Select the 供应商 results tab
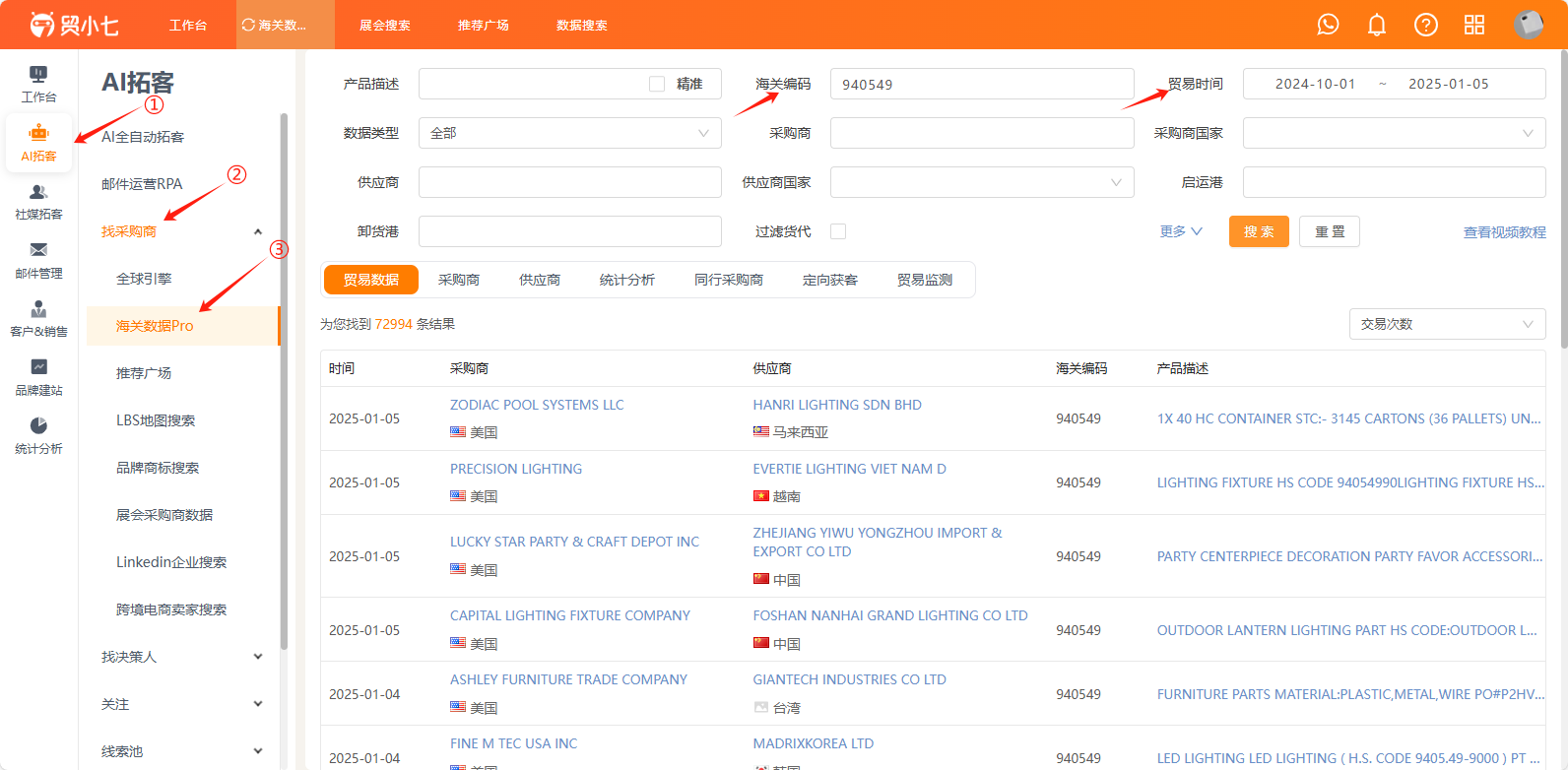 (x=540, y=280)
